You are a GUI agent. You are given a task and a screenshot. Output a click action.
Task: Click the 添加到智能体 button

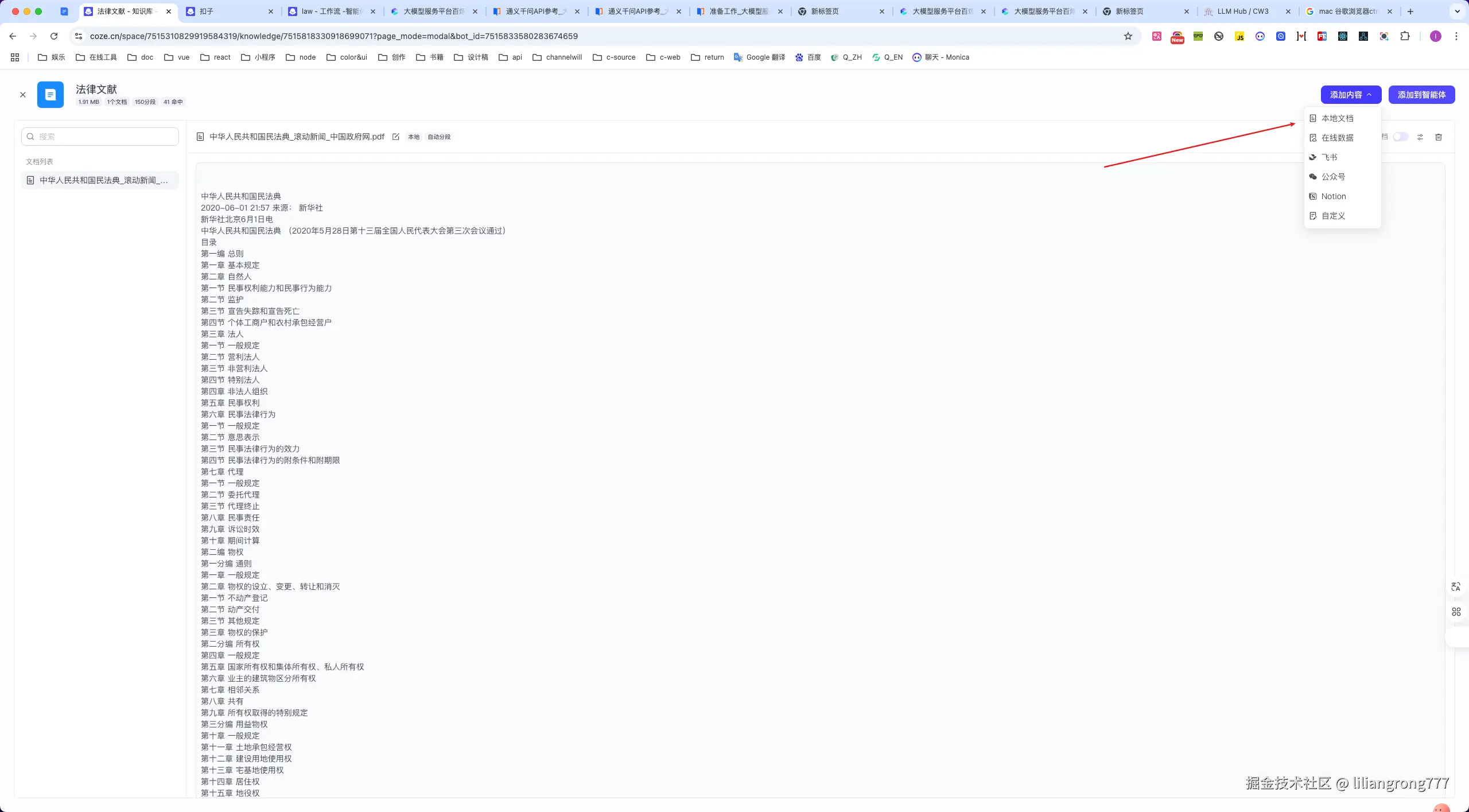point(1421,95)
